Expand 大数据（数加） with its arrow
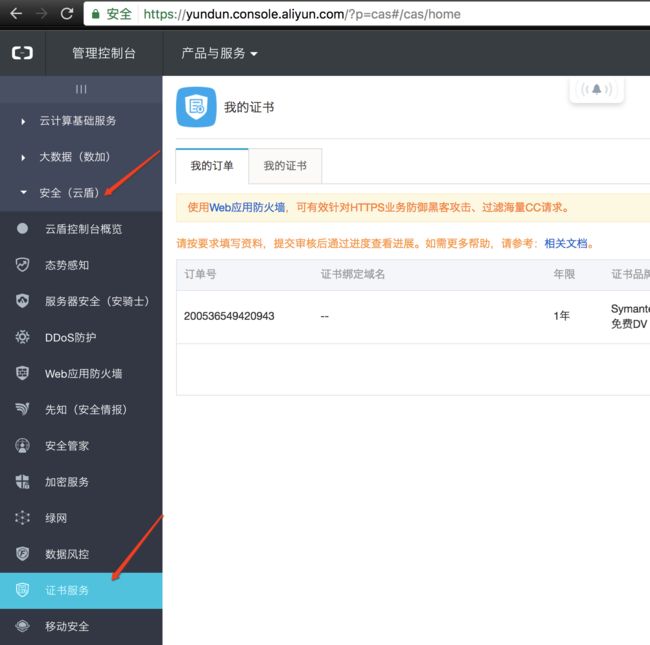Screen dimensions: 650x645 click(23, 158)
